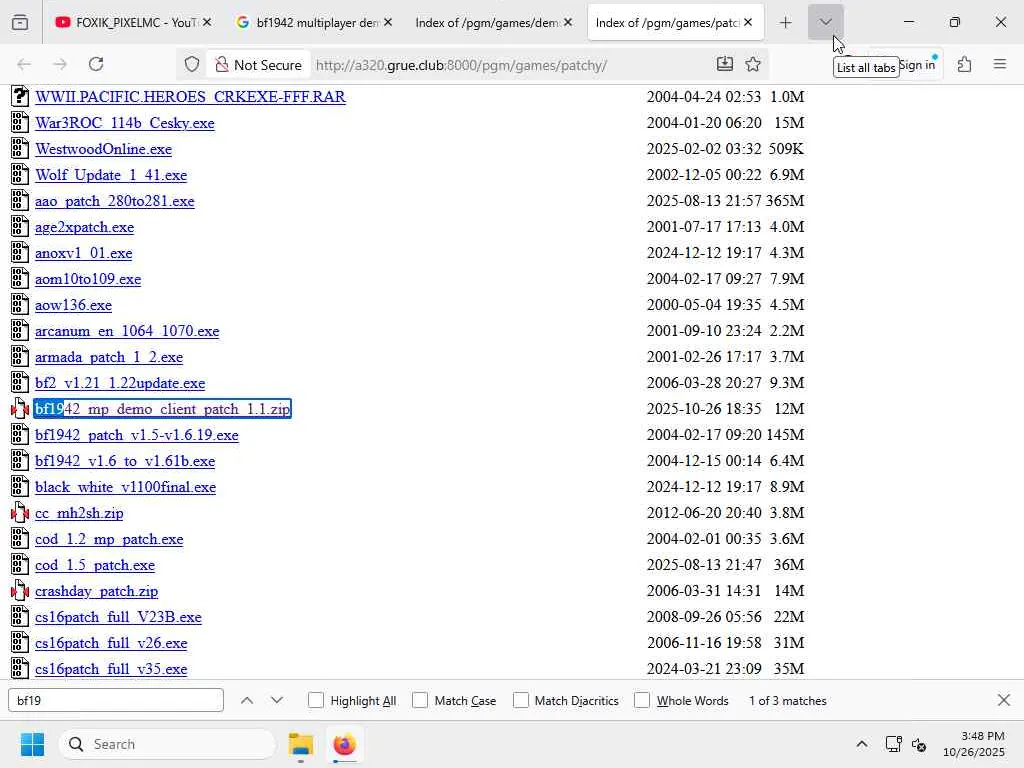Install page as app icon in address bar
This screenshot has width=1024, height=768.
(x=724, y=64)
